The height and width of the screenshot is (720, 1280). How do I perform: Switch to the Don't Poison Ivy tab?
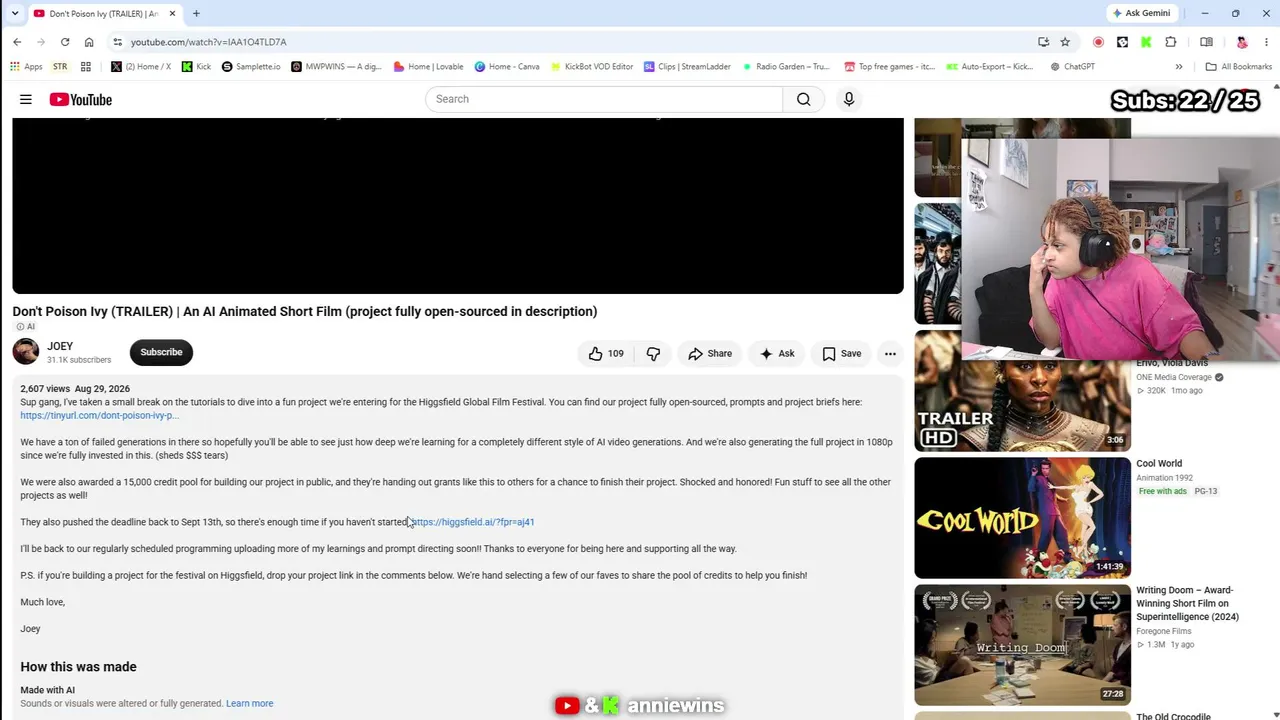pos(104,13)
